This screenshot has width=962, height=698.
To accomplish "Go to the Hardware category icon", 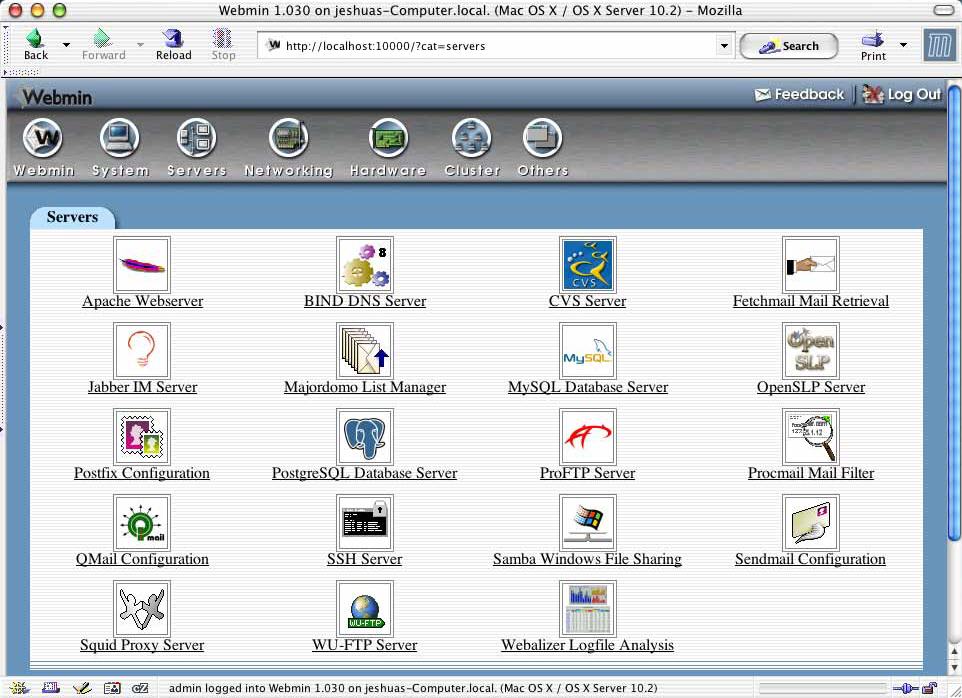I will point(388,138).
